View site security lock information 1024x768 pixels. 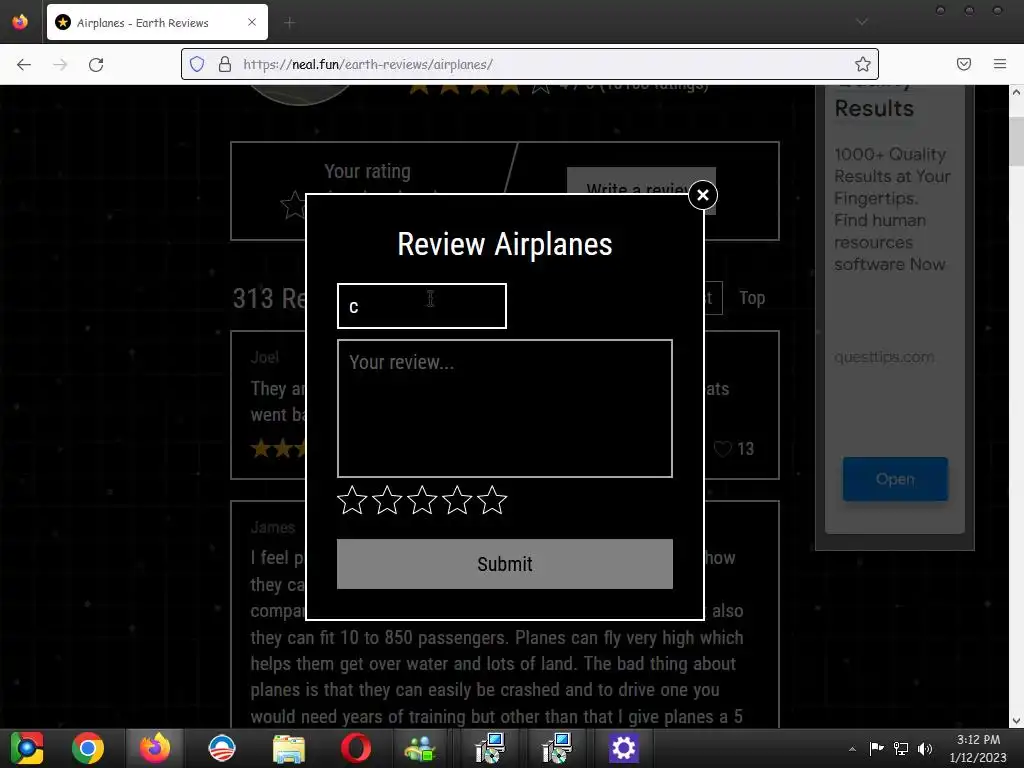[225, 64]
